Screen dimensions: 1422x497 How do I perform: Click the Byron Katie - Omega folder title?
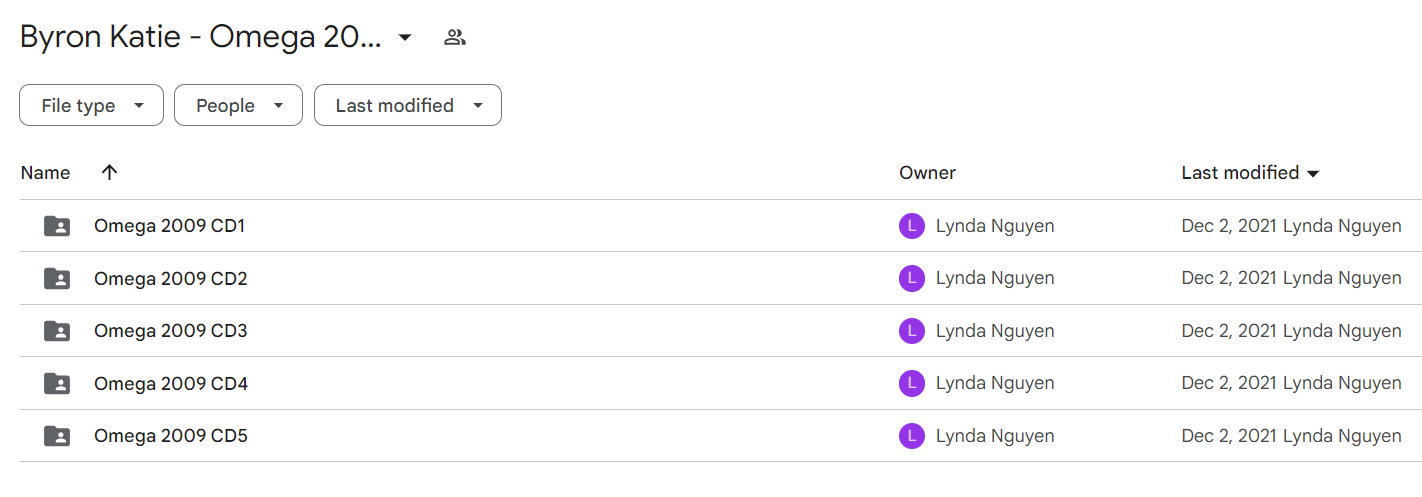(x=201, y=38)
